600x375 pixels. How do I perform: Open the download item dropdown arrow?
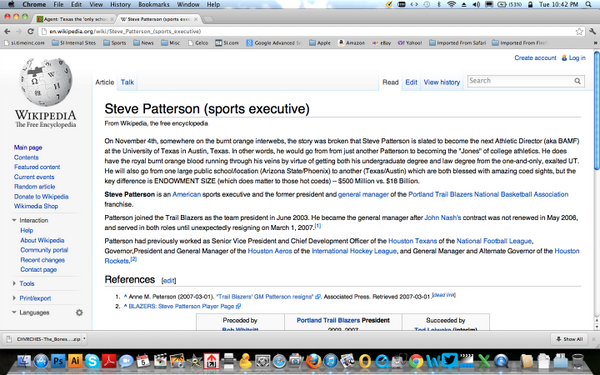tap(84, 339)
